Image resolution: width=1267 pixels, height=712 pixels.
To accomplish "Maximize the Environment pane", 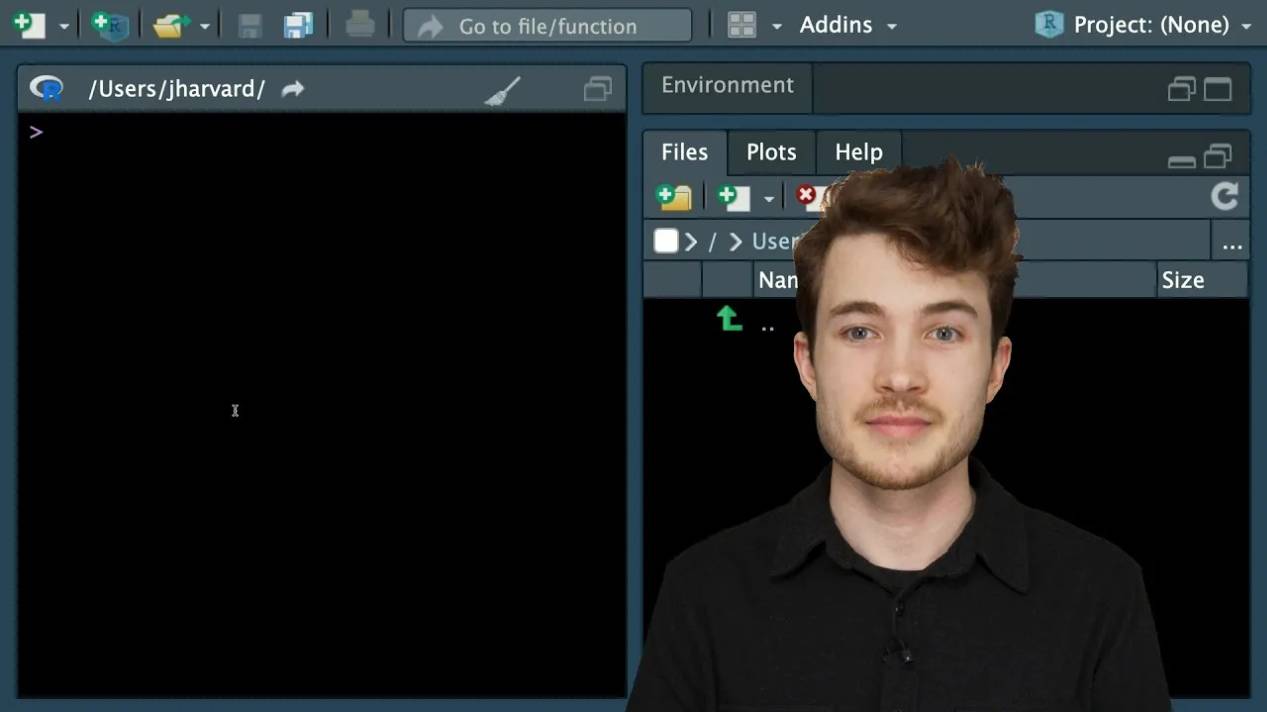I will [x=1217, y=90].
